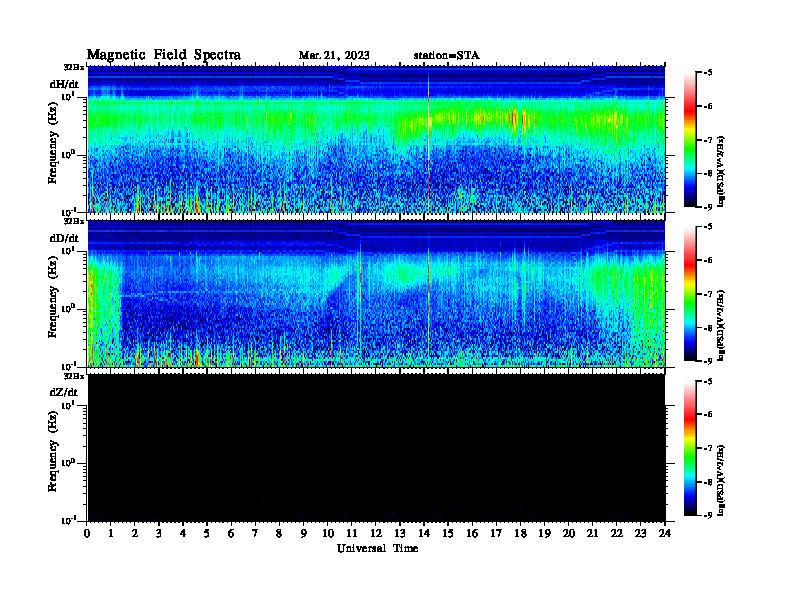Screen dimensions: 792x612
Task: Click the color bar beside dZ/dt plot
Action: click(689, 448)
